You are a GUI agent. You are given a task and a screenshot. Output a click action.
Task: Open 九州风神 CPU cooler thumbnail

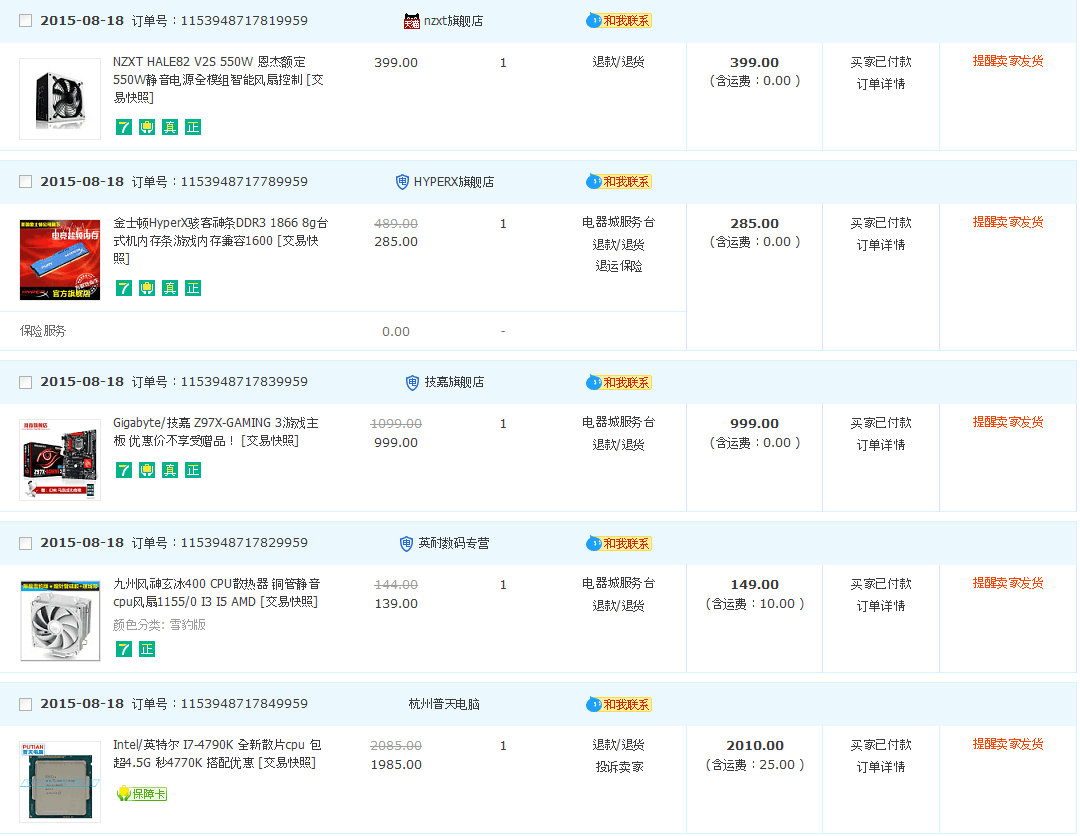point(60,621)
